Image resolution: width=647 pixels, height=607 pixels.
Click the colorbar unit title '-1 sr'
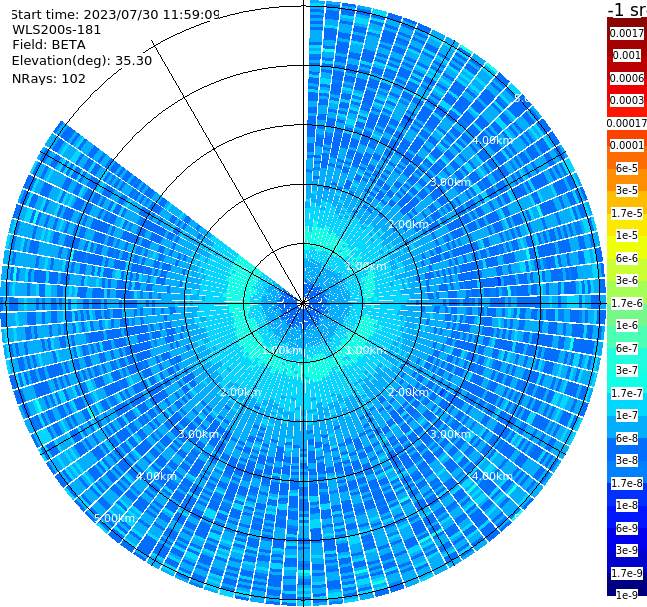[x=627, y=10]
